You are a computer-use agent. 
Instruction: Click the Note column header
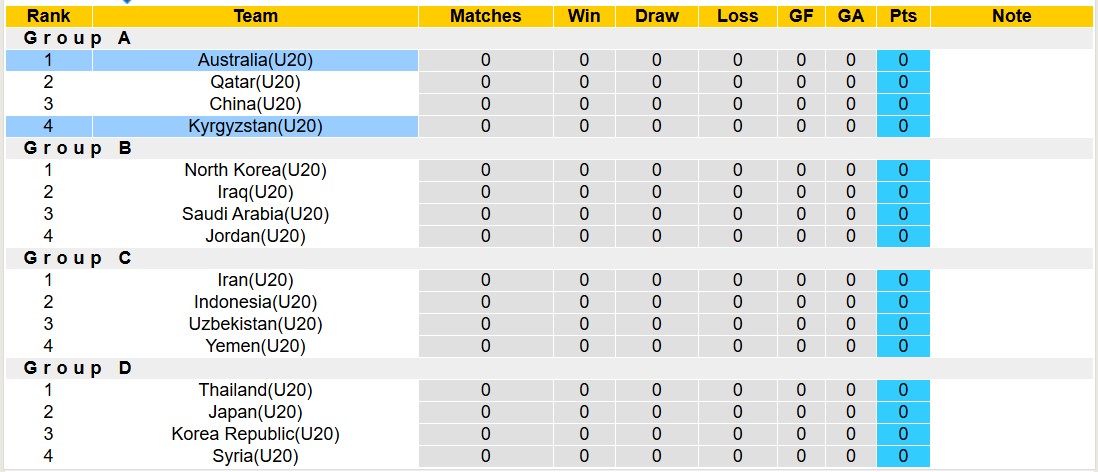coord(1011,16)
